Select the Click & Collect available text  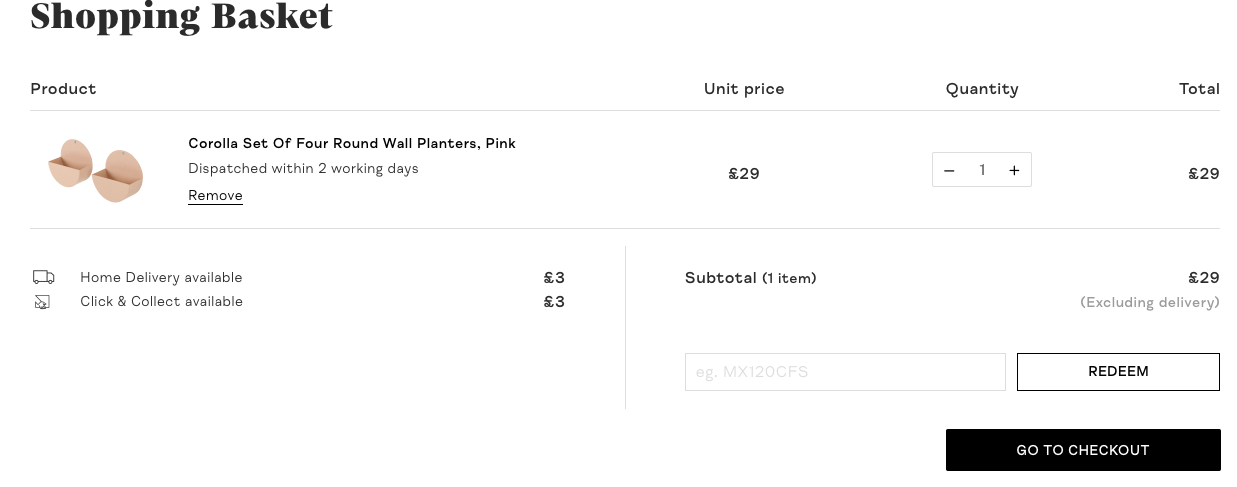click(x=161, y=301)
